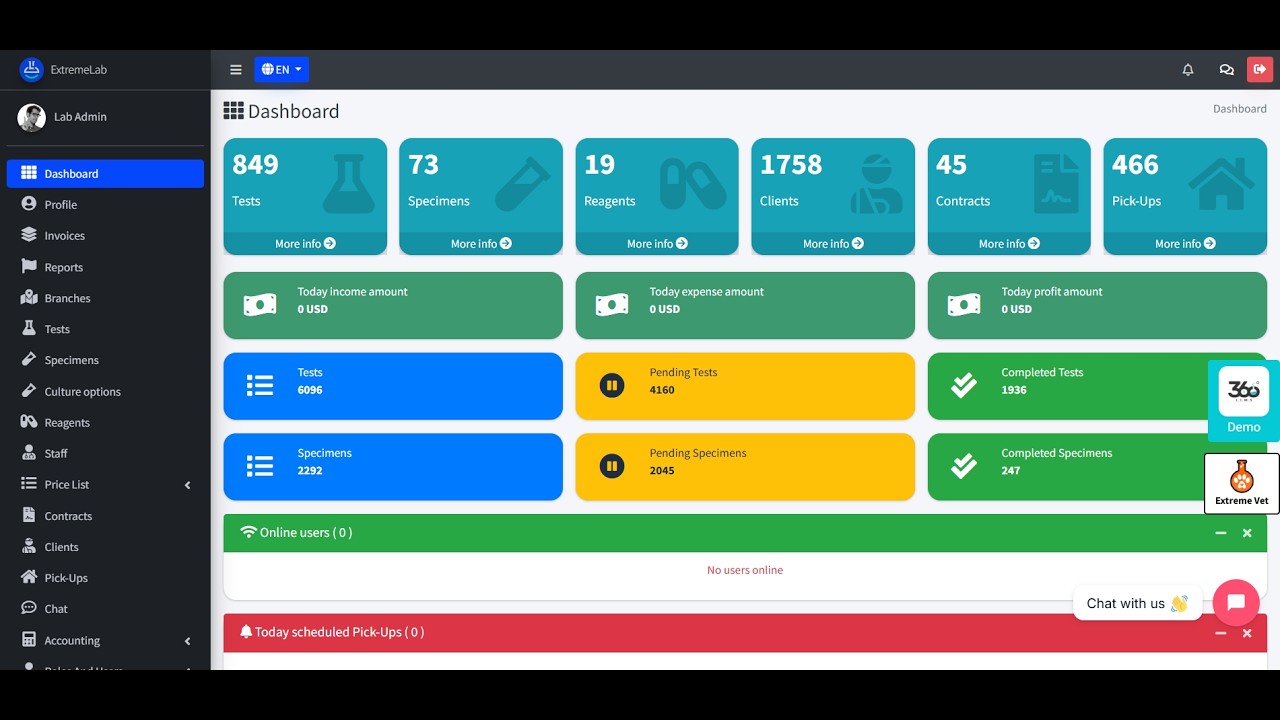Click the pills icon on Reagents card
This screenshot has height=720, width=1280.
693,183
